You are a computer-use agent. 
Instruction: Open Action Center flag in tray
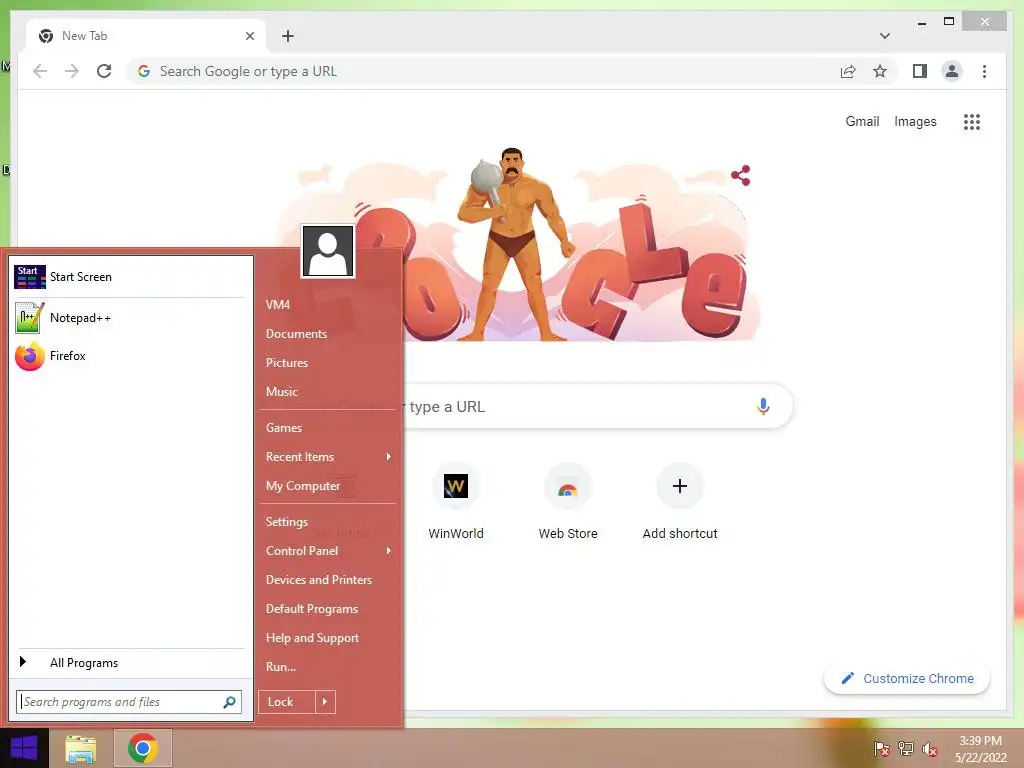881,748
